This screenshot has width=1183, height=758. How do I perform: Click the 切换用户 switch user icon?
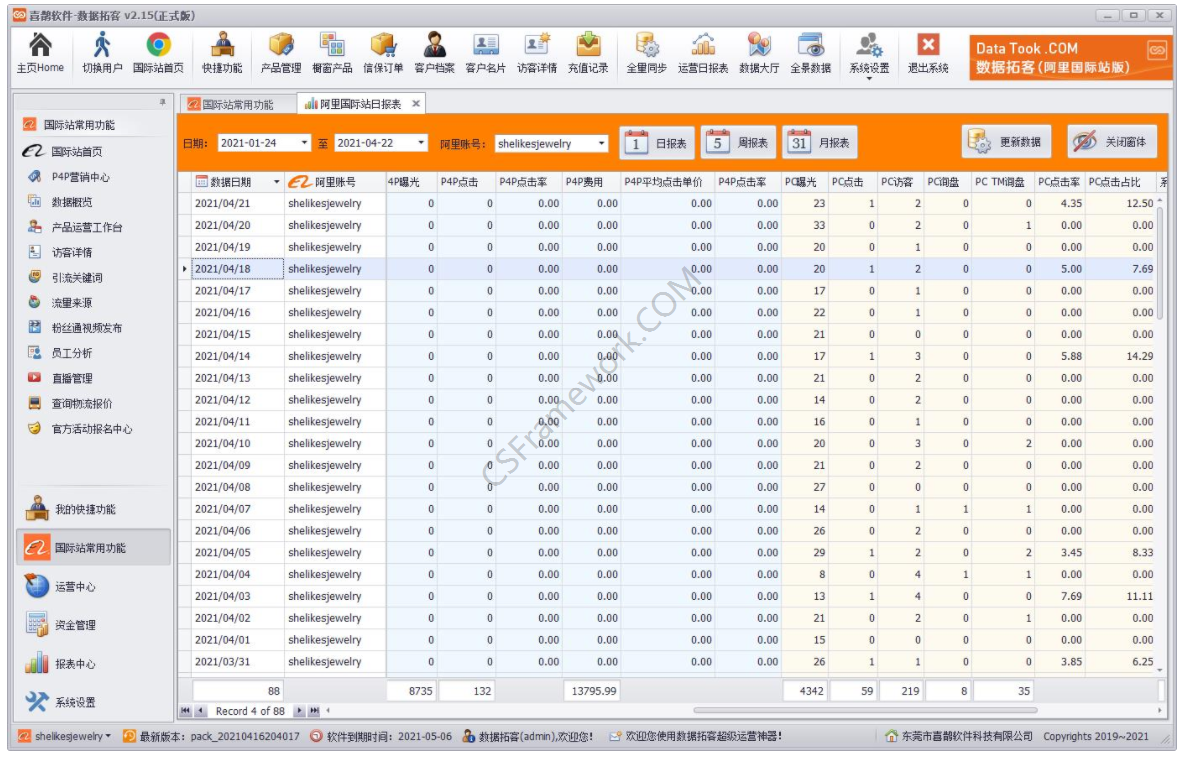pyautogui.click(x=102, y=53)
